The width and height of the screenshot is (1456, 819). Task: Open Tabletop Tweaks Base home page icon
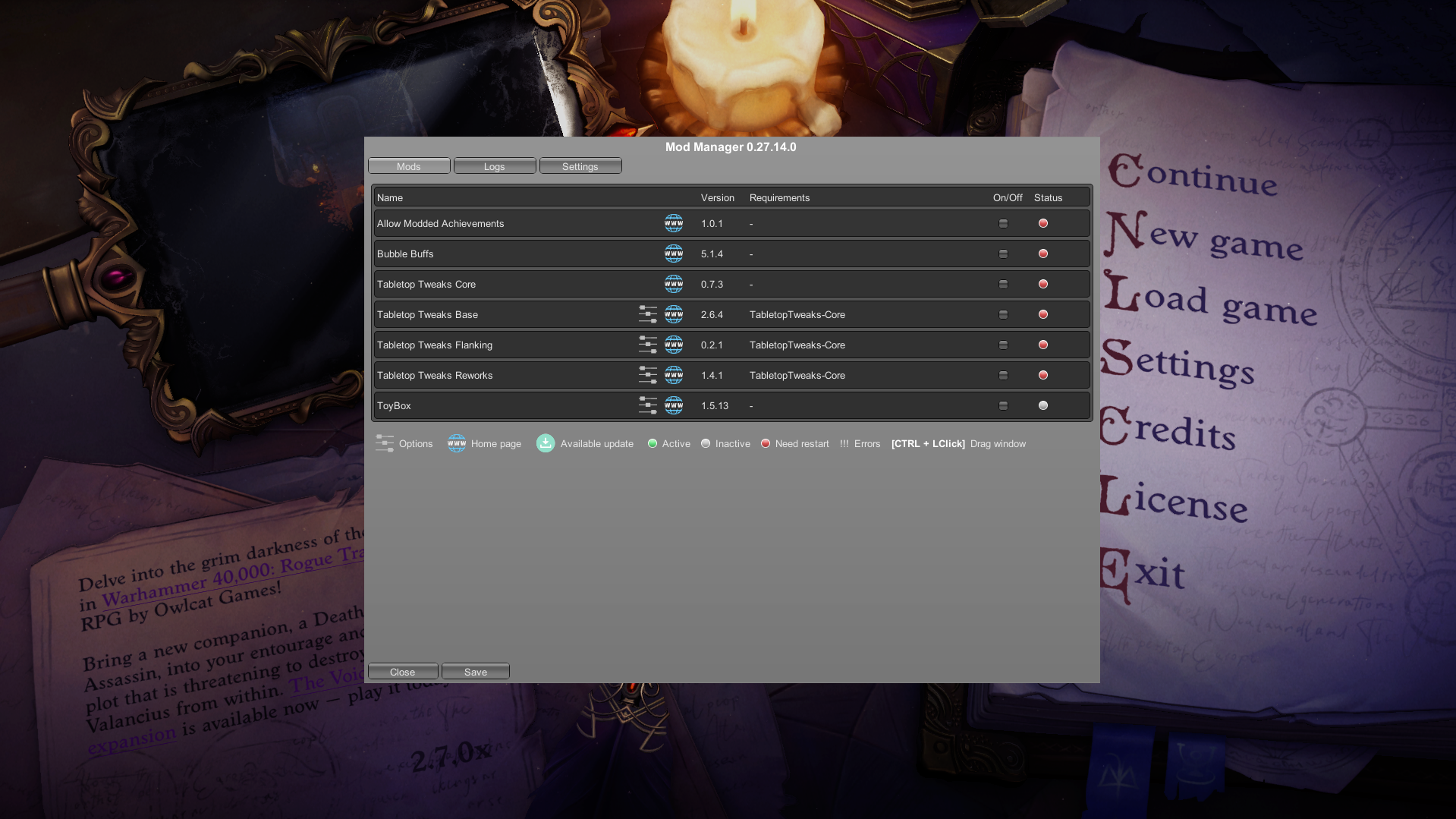click(674, 314)
